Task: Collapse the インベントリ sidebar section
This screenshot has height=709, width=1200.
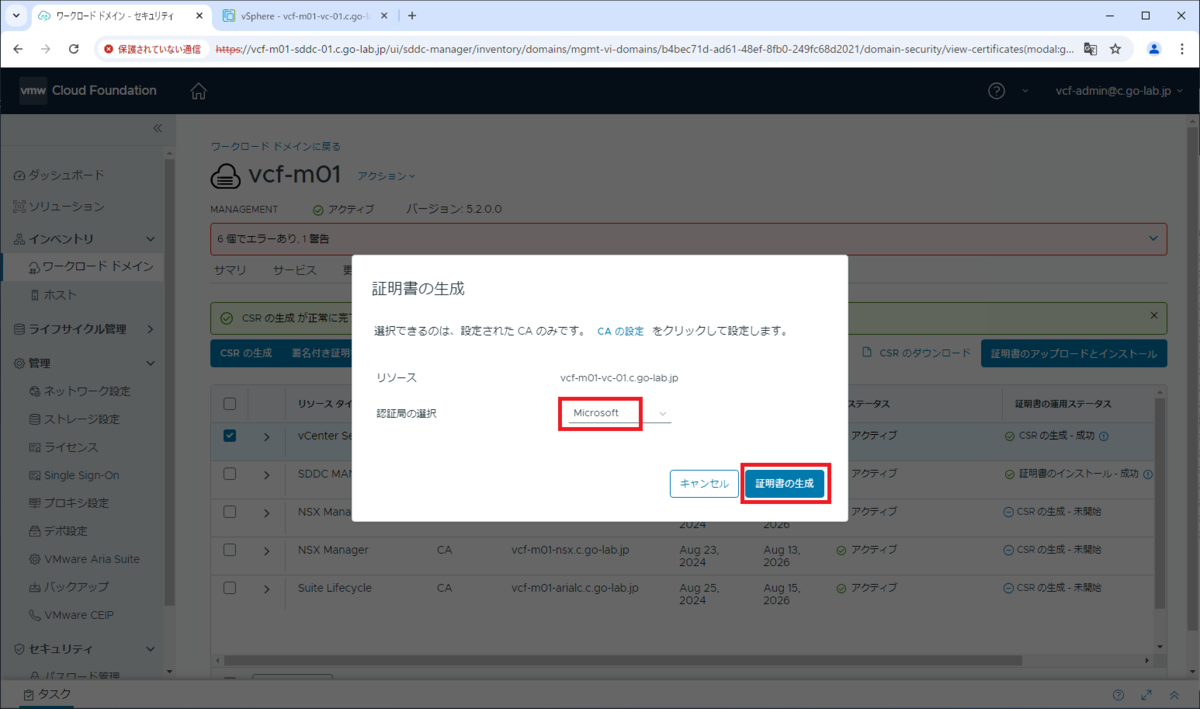Action: 151,239
